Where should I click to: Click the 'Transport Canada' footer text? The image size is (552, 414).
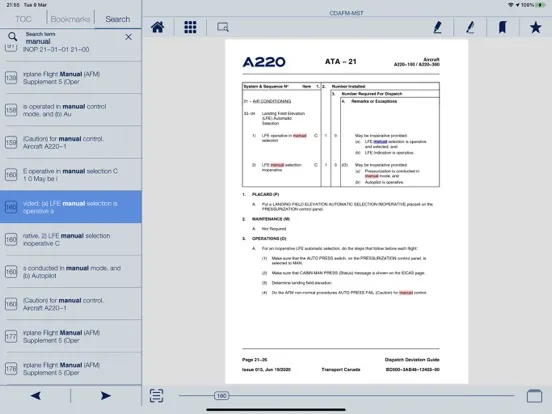341,370
